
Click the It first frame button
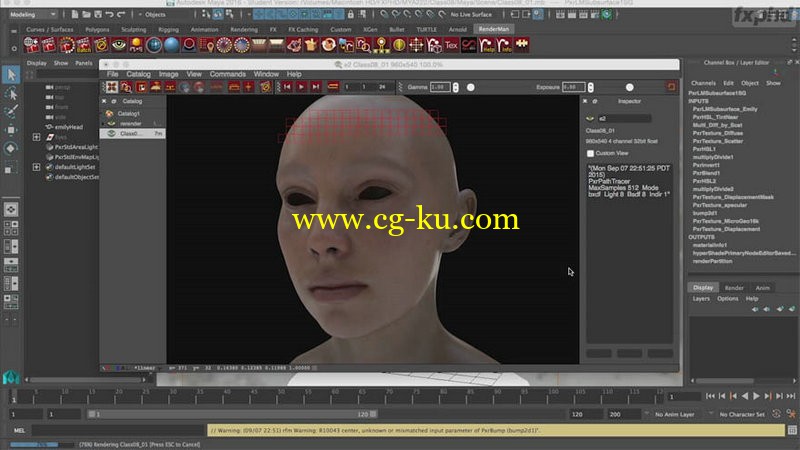click(287, 87)
